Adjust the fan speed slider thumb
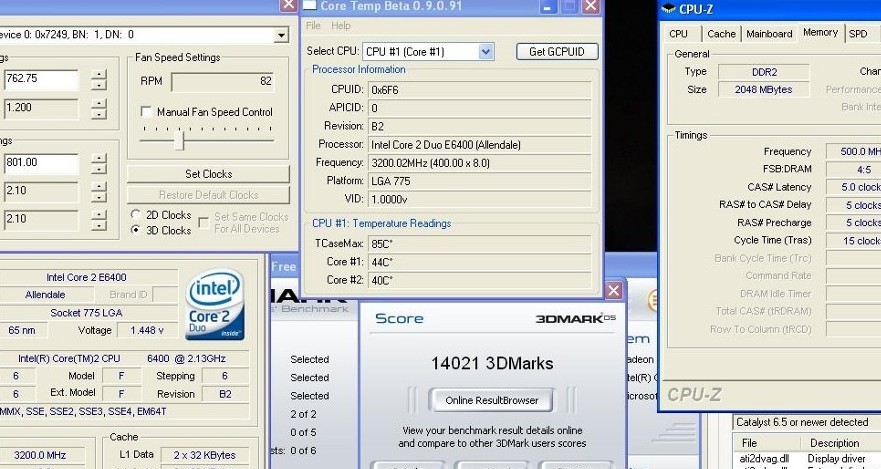Screen dimensions: 881x469 [x=179, y=140]
